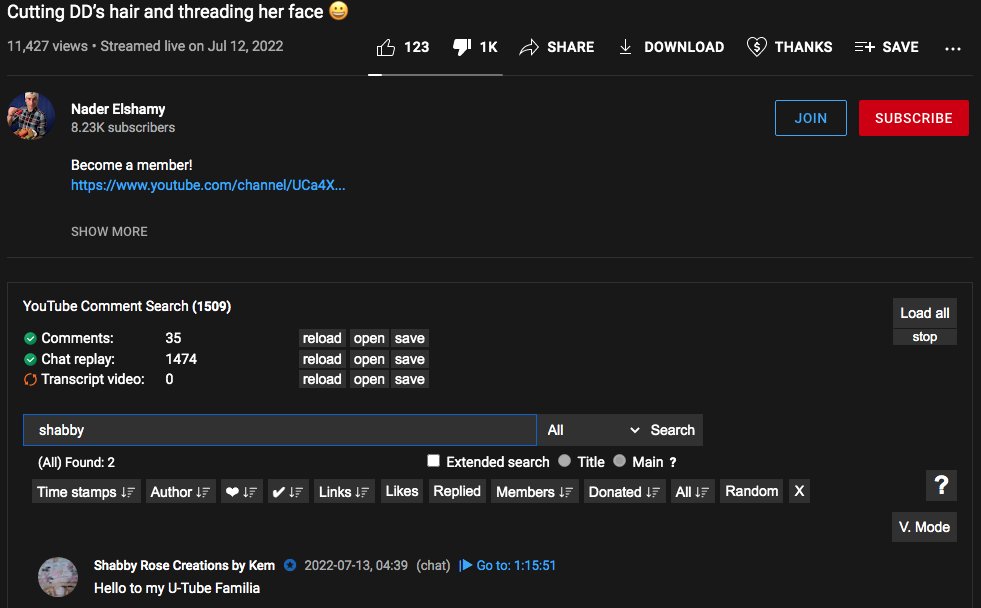Dislike the video with thumbs down
Viewport: 981px width, 608px height.
click(462, 47)
